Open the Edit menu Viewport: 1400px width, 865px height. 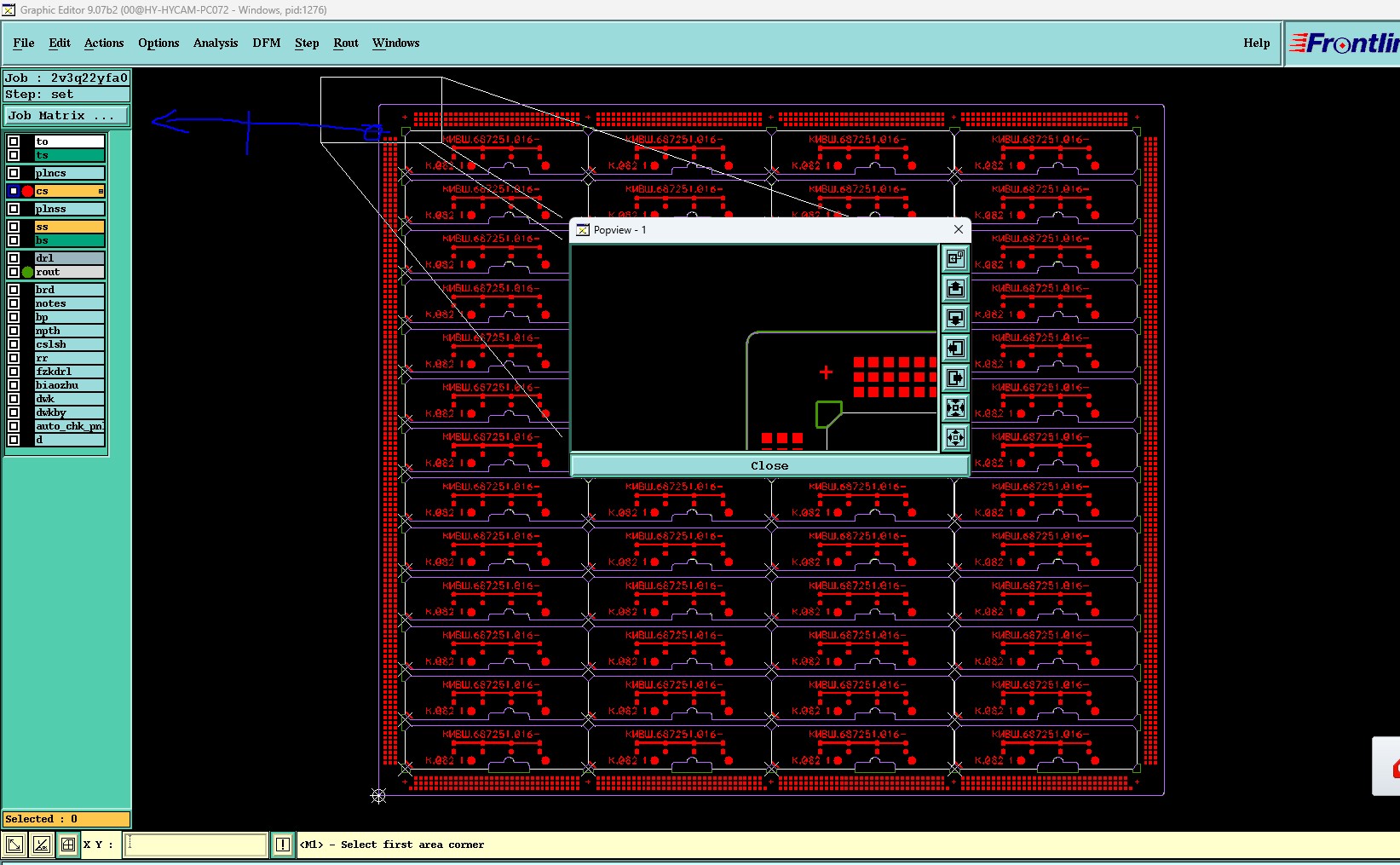pos(60,43)
